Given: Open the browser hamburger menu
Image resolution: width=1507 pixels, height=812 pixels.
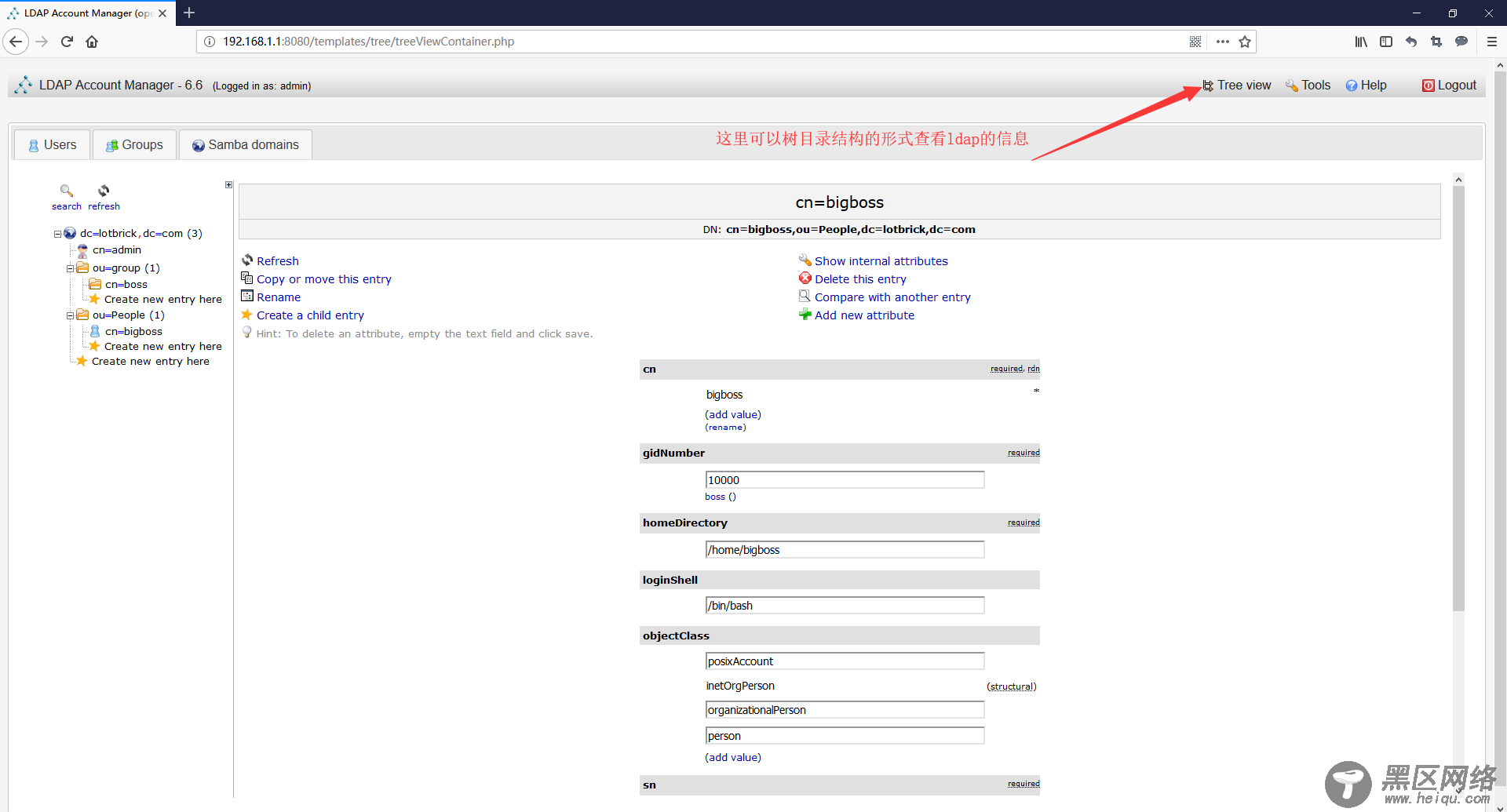Looking at the screenshot, I should [1492, 42].
